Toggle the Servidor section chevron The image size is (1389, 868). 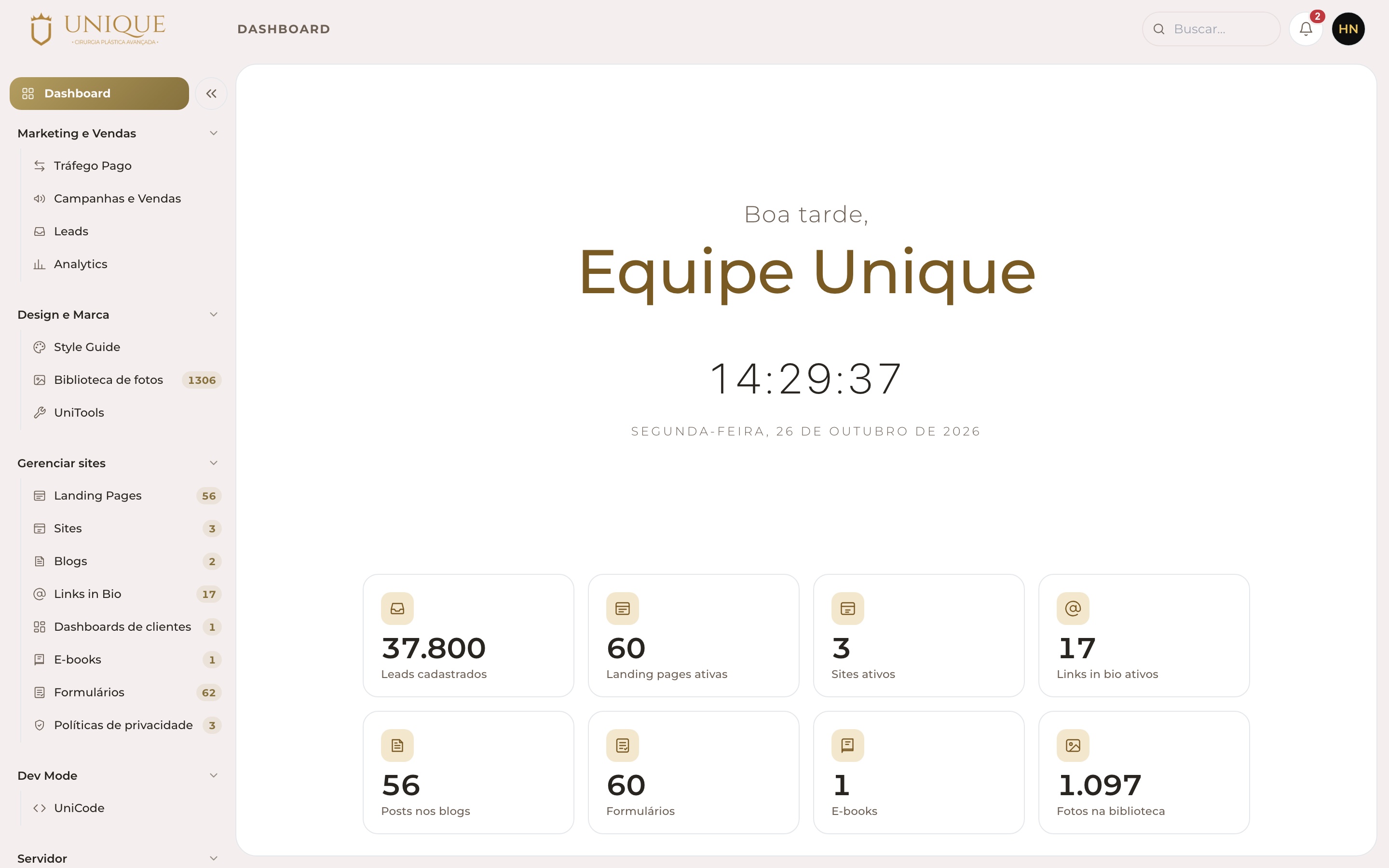tap(214, 859)
